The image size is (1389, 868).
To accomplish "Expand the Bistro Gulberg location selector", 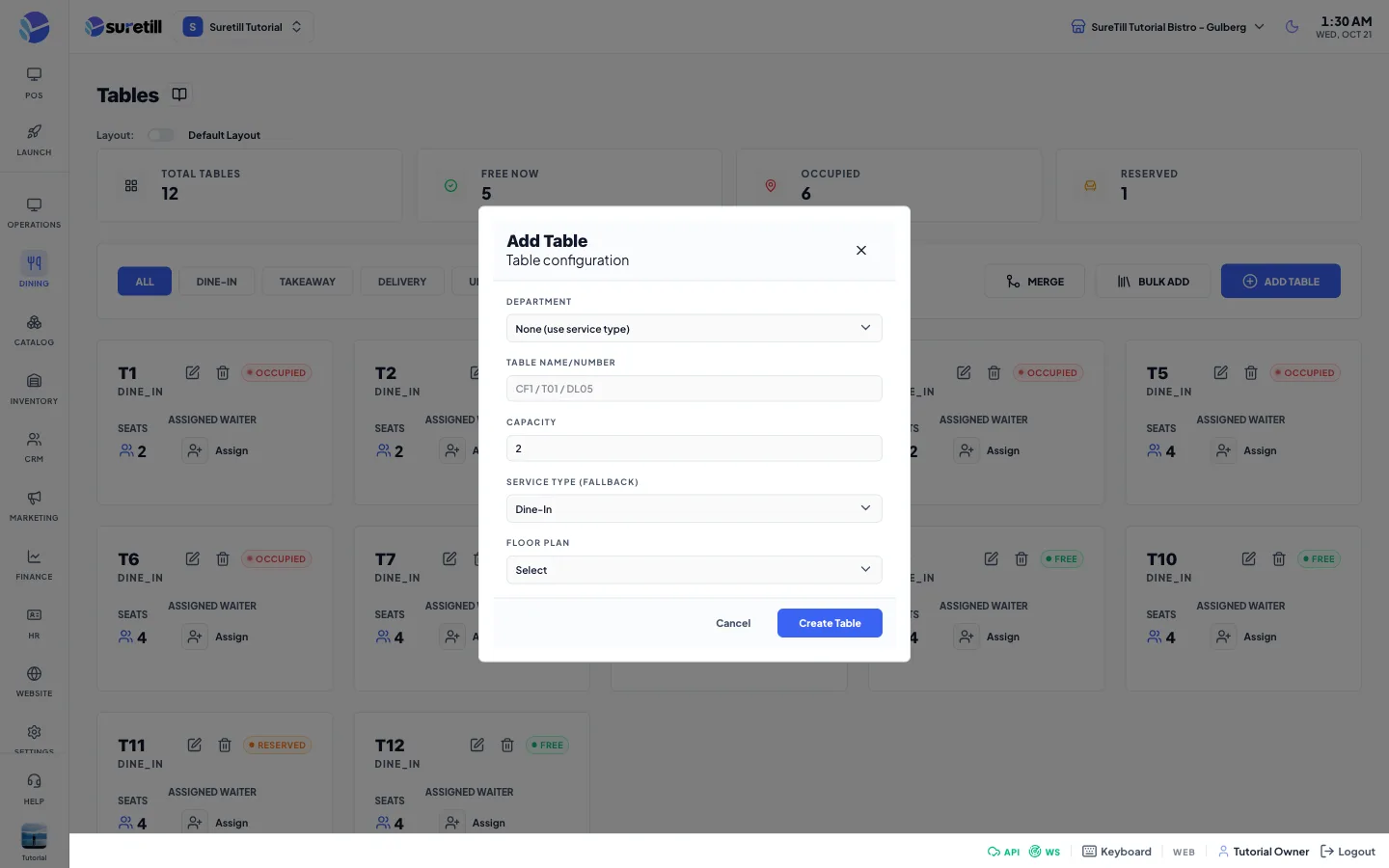I will tap(1167, 27).
